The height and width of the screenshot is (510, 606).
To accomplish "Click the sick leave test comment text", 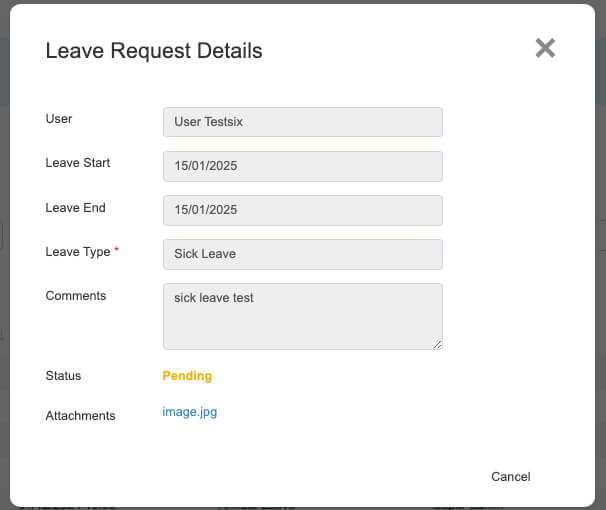I will pos(214,298).
